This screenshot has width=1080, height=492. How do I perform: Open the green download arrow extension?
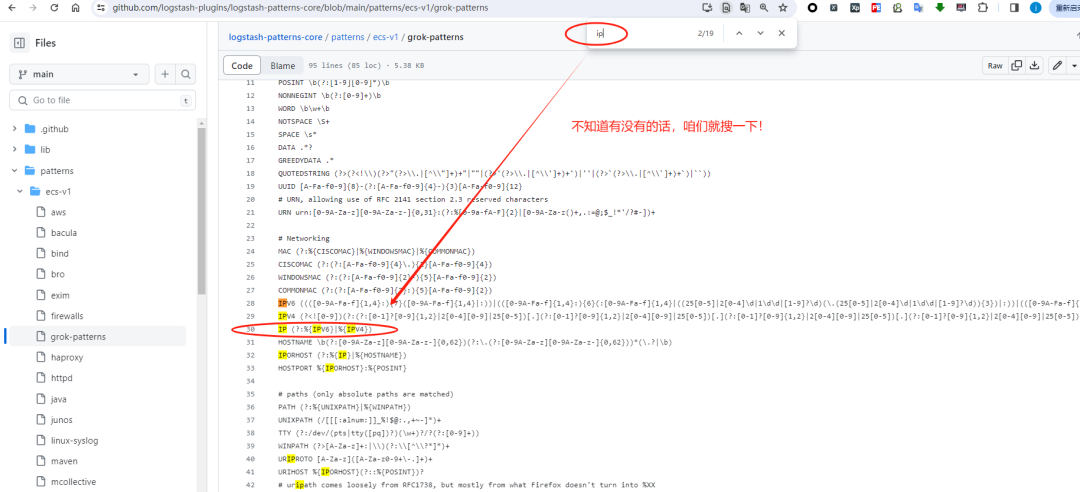[x=939, y=8]
